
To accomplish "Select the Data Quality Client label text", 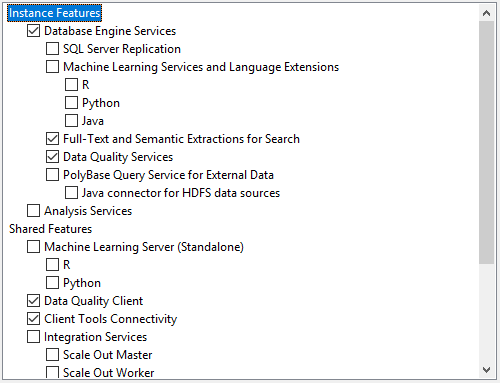I will coord(94,301).
